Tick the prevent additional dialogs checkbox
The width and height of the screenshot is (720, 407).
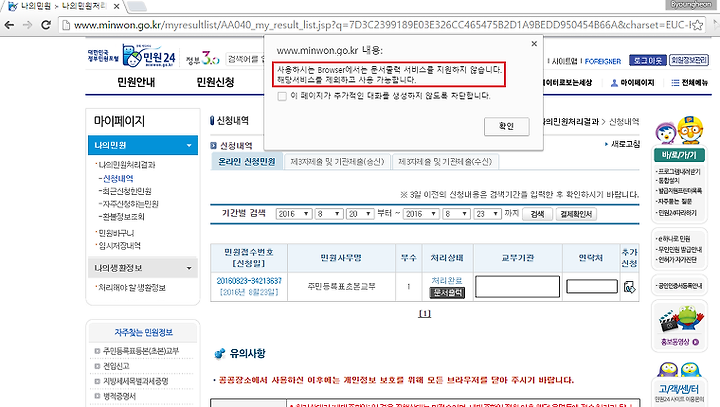282,96
